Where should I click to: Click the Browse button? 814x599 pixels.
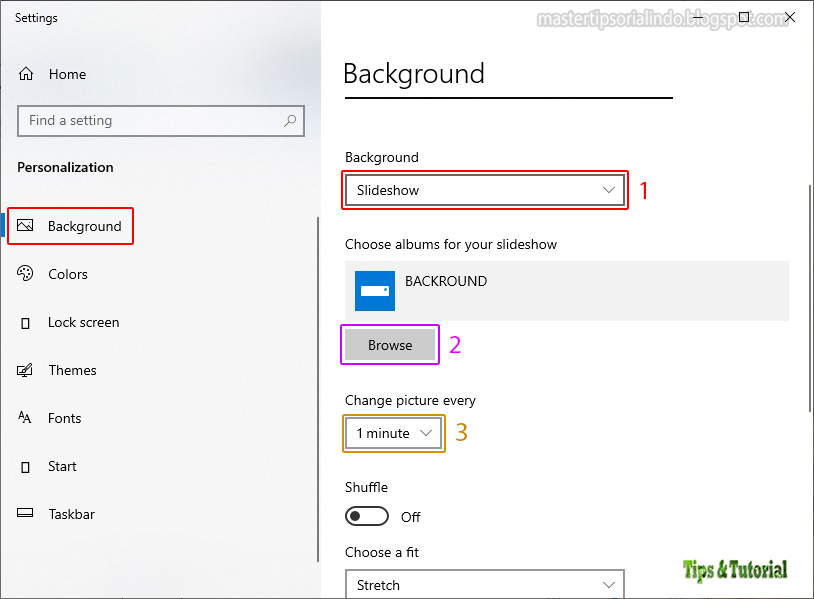click(390, 345)
